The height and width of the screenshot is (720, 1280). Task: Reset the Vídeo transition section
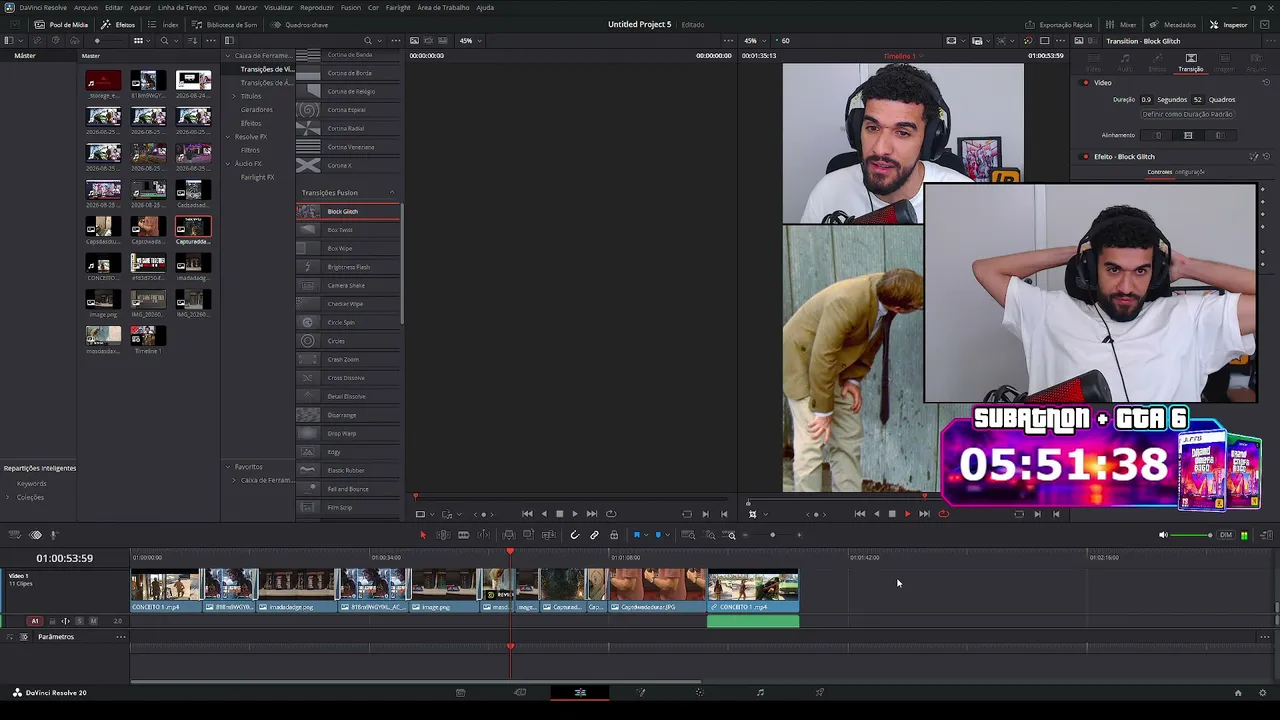pyautogui.click(x=1266, y=83)
